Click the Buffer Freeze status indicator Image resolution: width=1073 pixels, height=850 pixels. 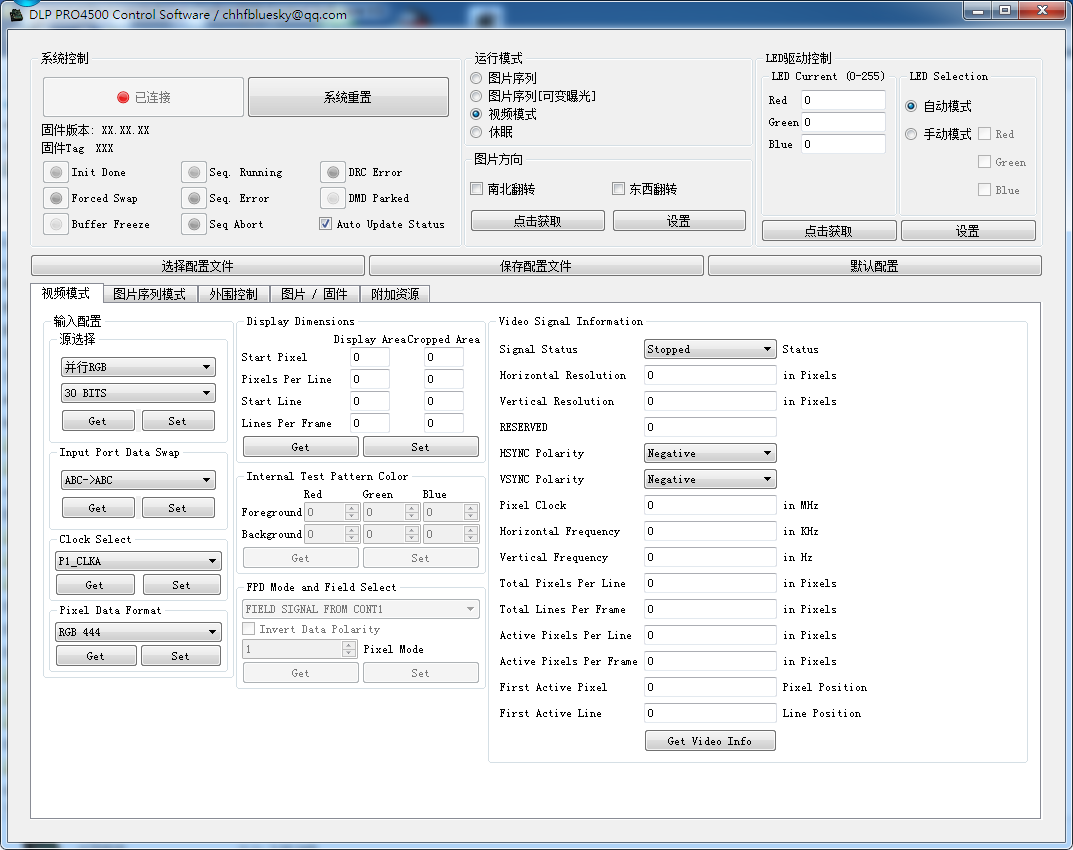[56, 224]
